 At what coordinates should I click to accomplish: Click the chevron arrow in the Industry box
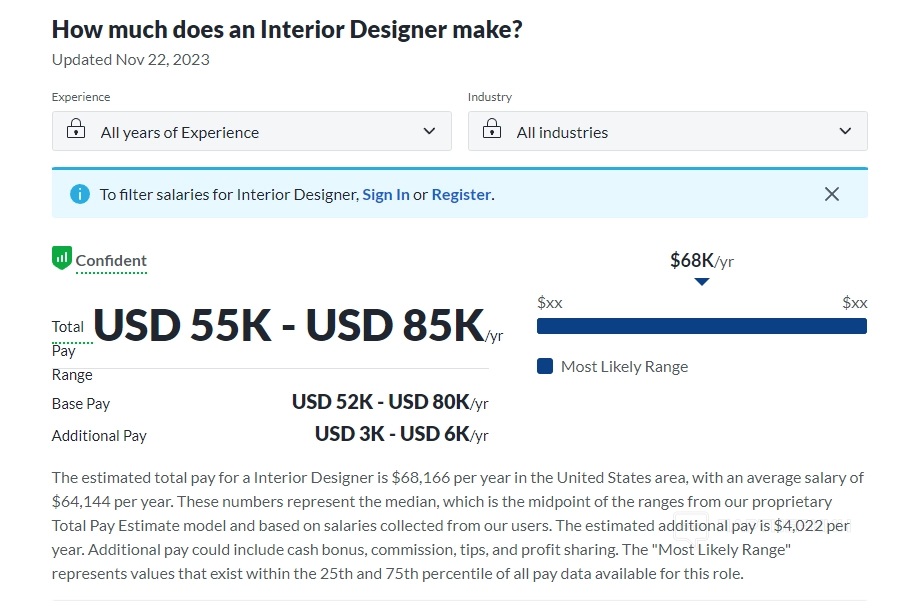click(x=845, y=131)
